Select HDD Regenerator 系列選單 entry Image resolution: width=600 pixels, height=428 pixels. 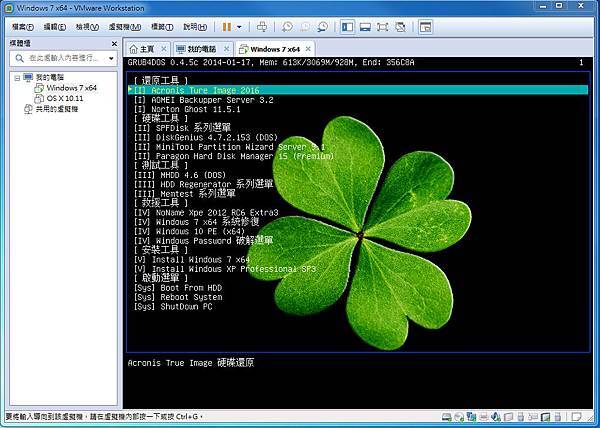click(x=204, y=184)
